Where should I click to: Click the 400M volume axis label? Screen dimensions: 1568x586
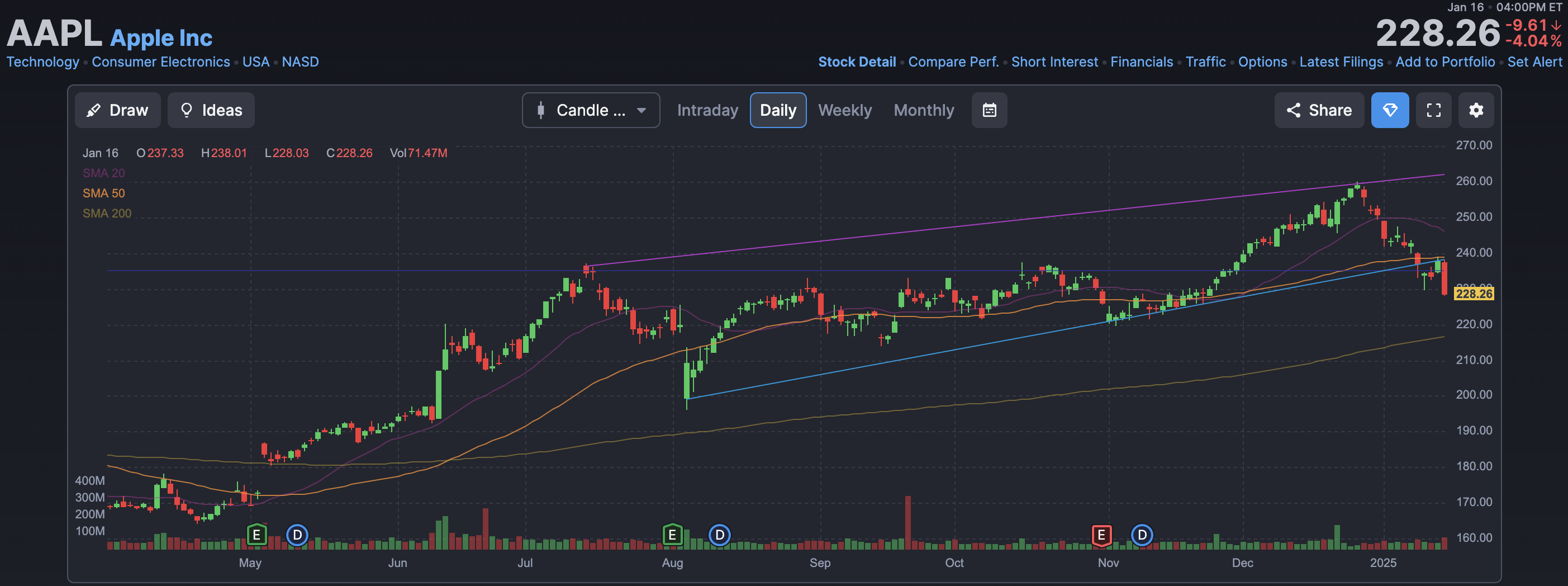coord(90,481)
